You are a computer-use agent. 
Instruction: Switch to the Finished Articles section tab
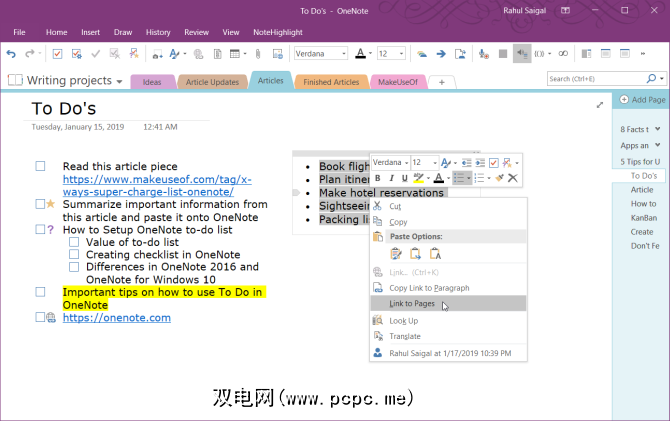point(331,81)
